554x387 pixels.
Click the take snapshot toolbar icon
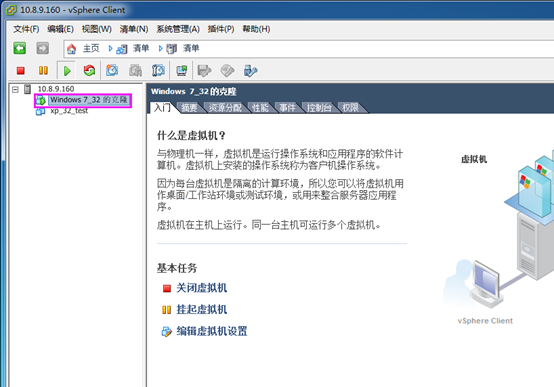point(112,70)
